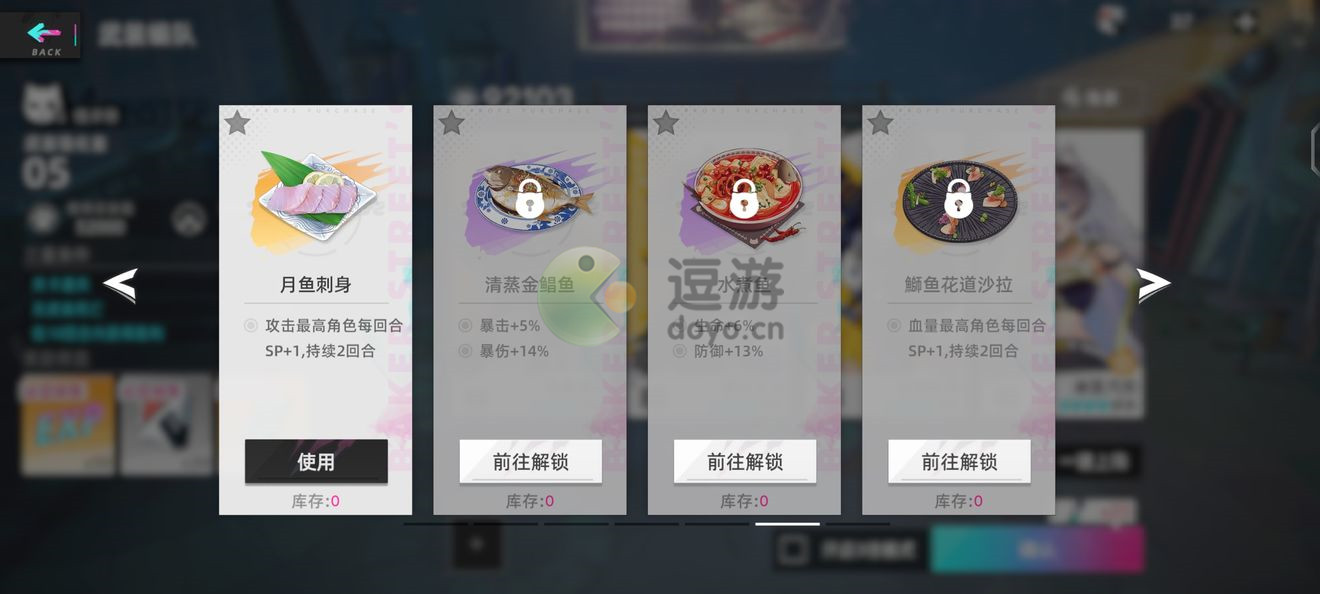Image resolution: width=1320 pixels, height=594 pixels.
Task: Toggle the star on 水煮鱼 card
Action: point(666,123)
